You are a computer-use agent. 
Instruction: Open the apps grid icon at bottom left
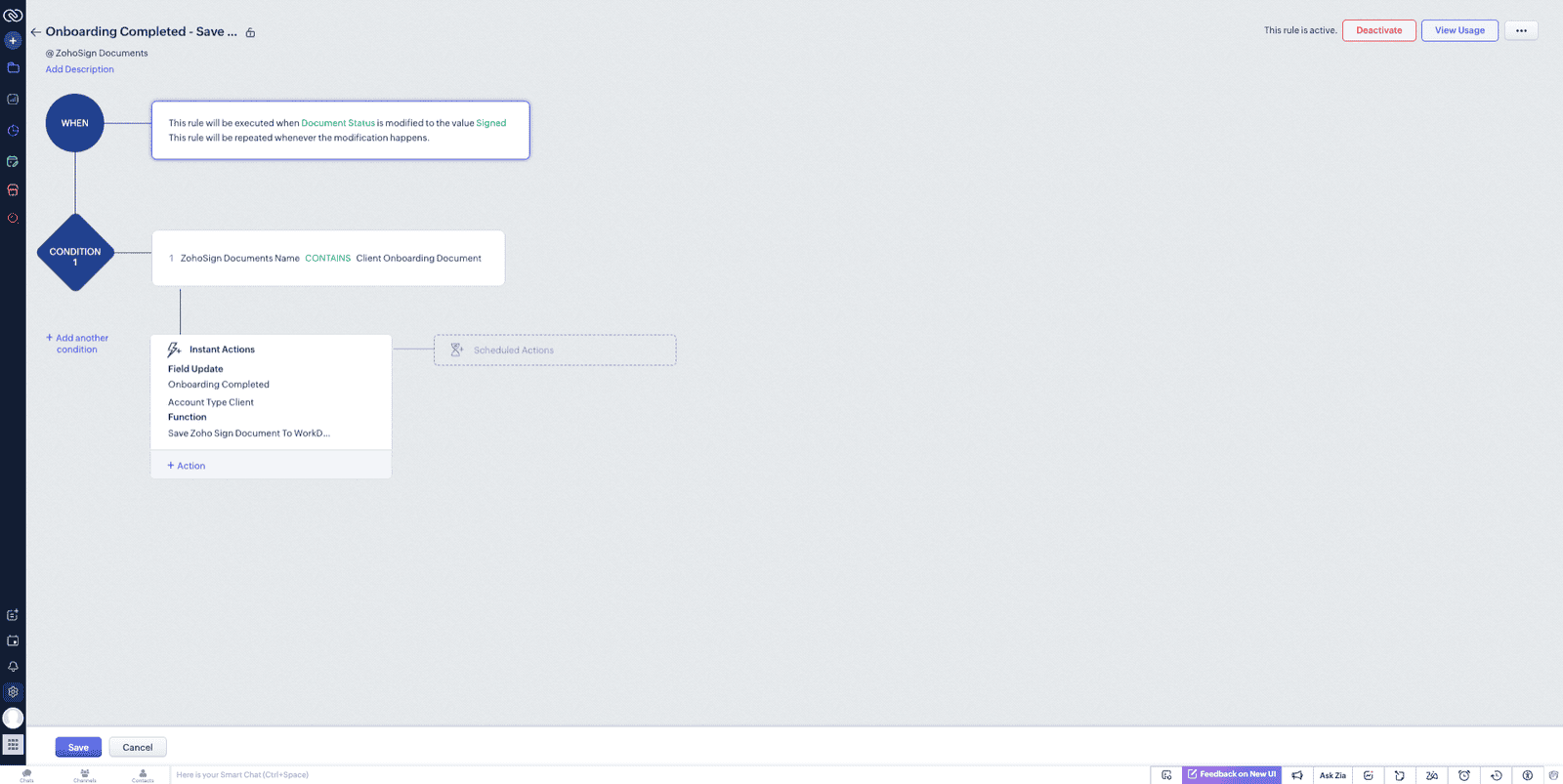13,744
